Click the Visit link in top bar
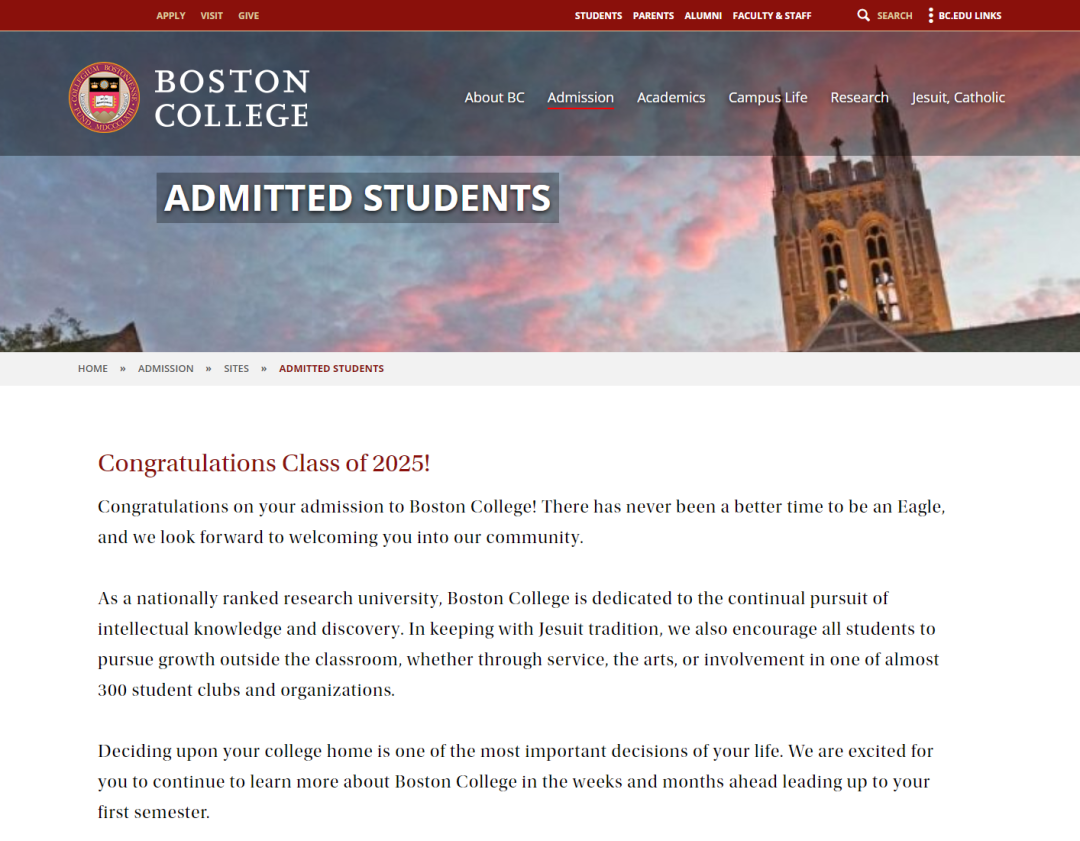The width and height of the screenshot is (1080, 841). pos(211,15)
